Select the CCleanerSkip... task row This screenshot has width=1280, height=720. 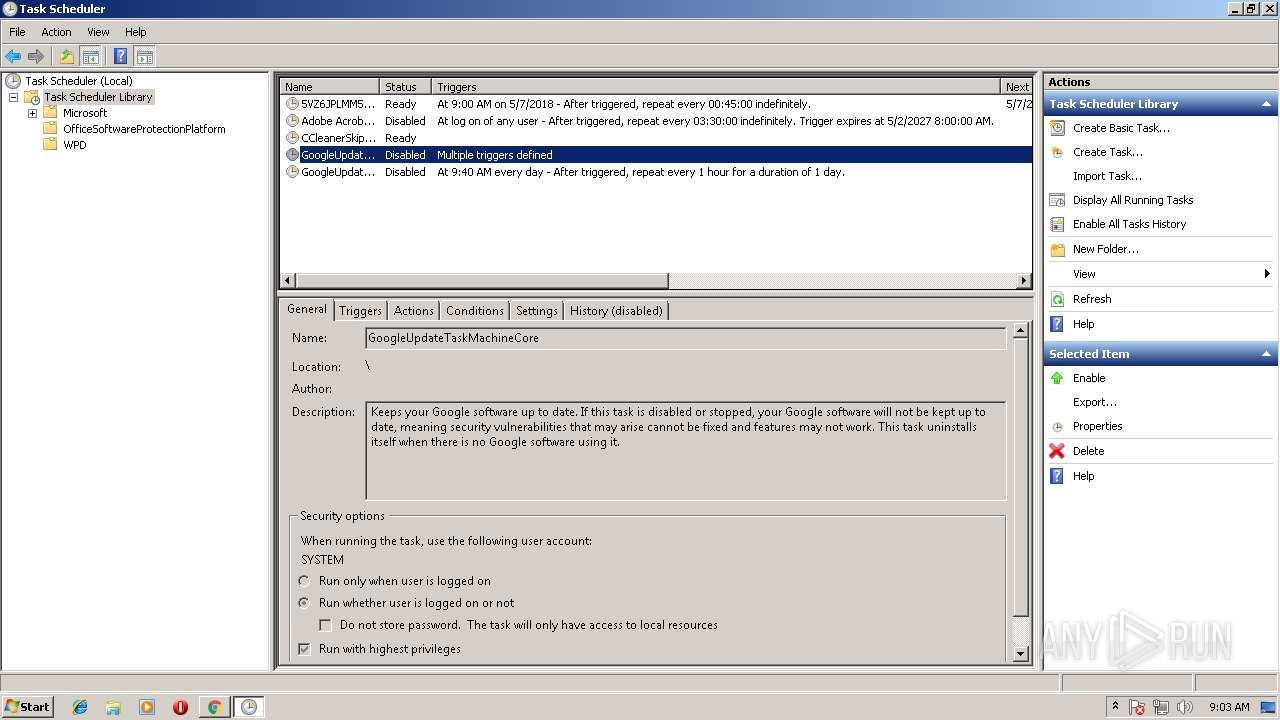657,138
